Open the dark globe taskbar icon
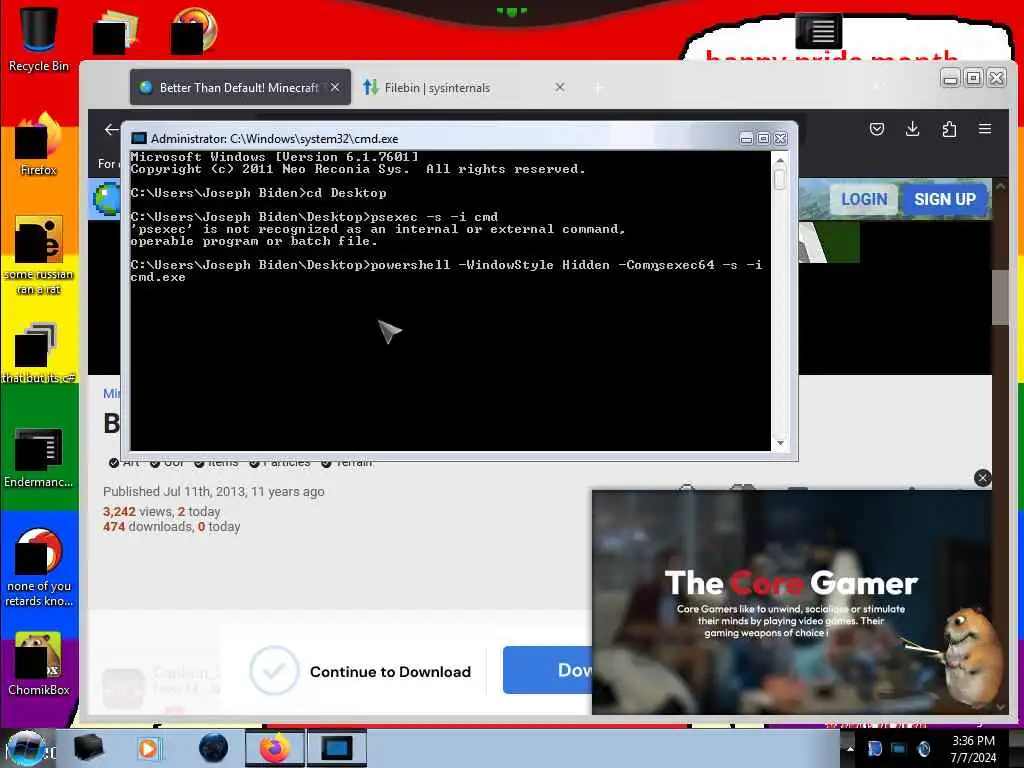 pos(214,748)
